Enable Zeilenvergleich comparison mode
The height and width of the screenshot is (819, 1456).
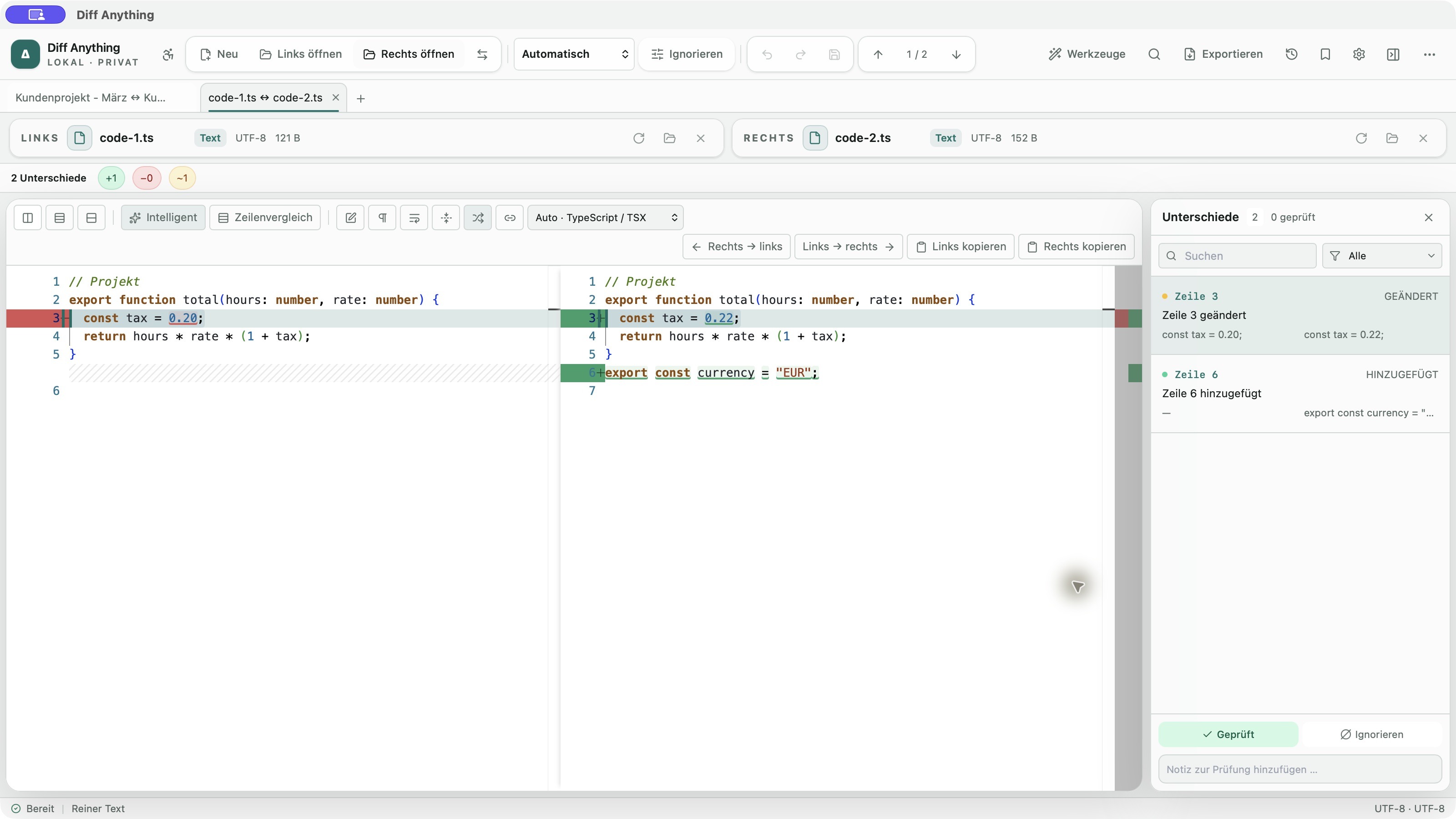(x=265, y=217)
